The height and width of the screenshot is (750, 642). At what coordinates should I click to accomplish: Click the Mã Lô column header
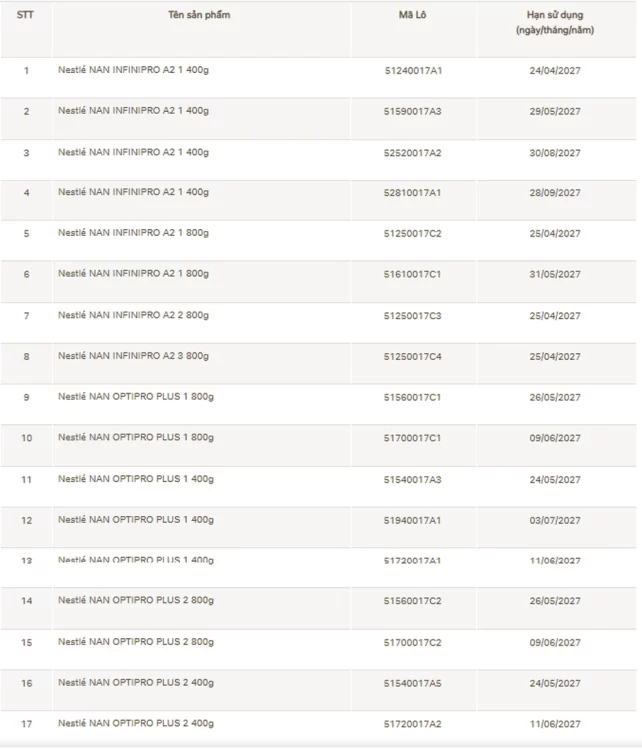click(413, 15)
